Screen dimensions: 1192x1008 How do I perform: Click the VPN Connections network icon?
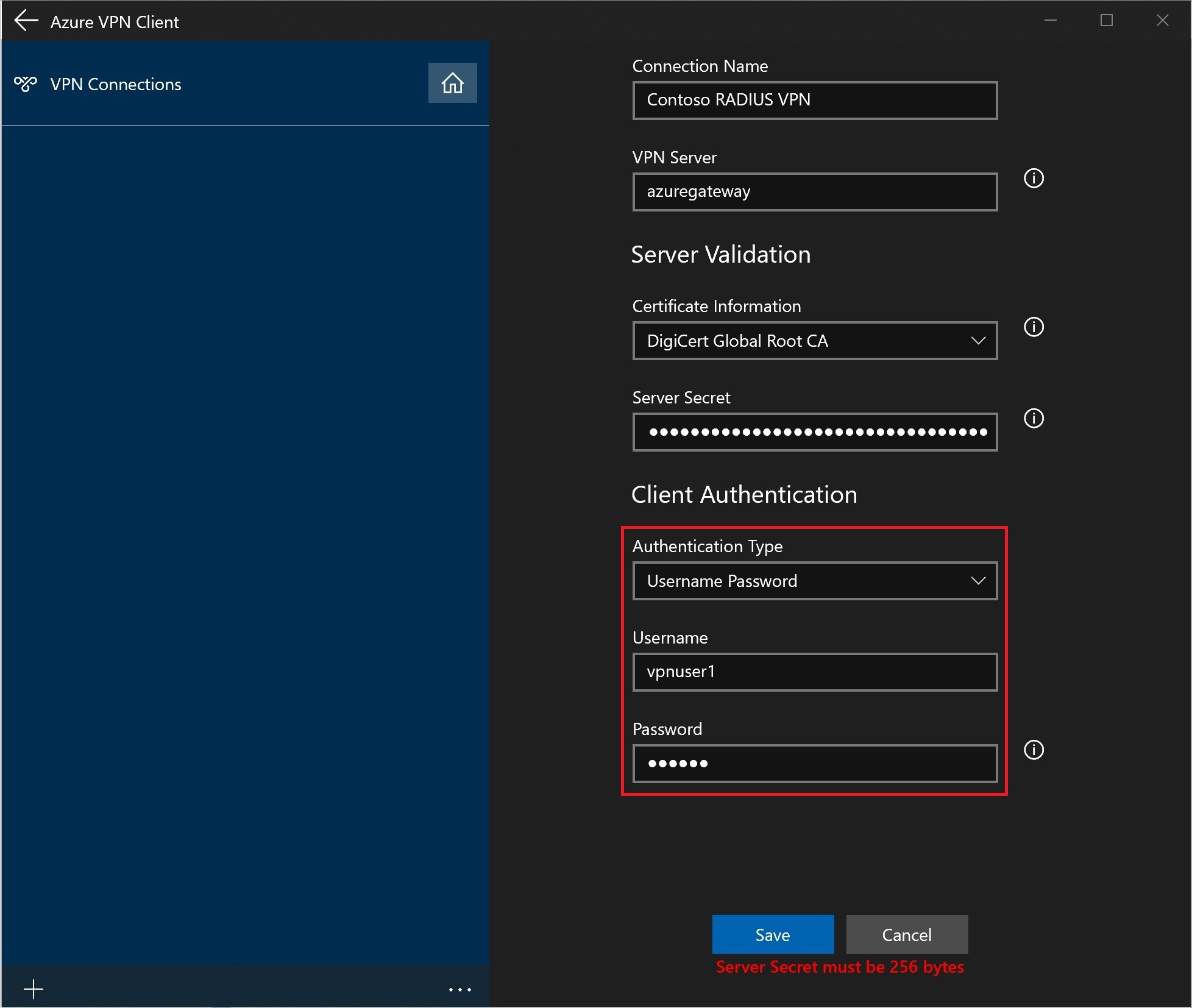point(26,83)
